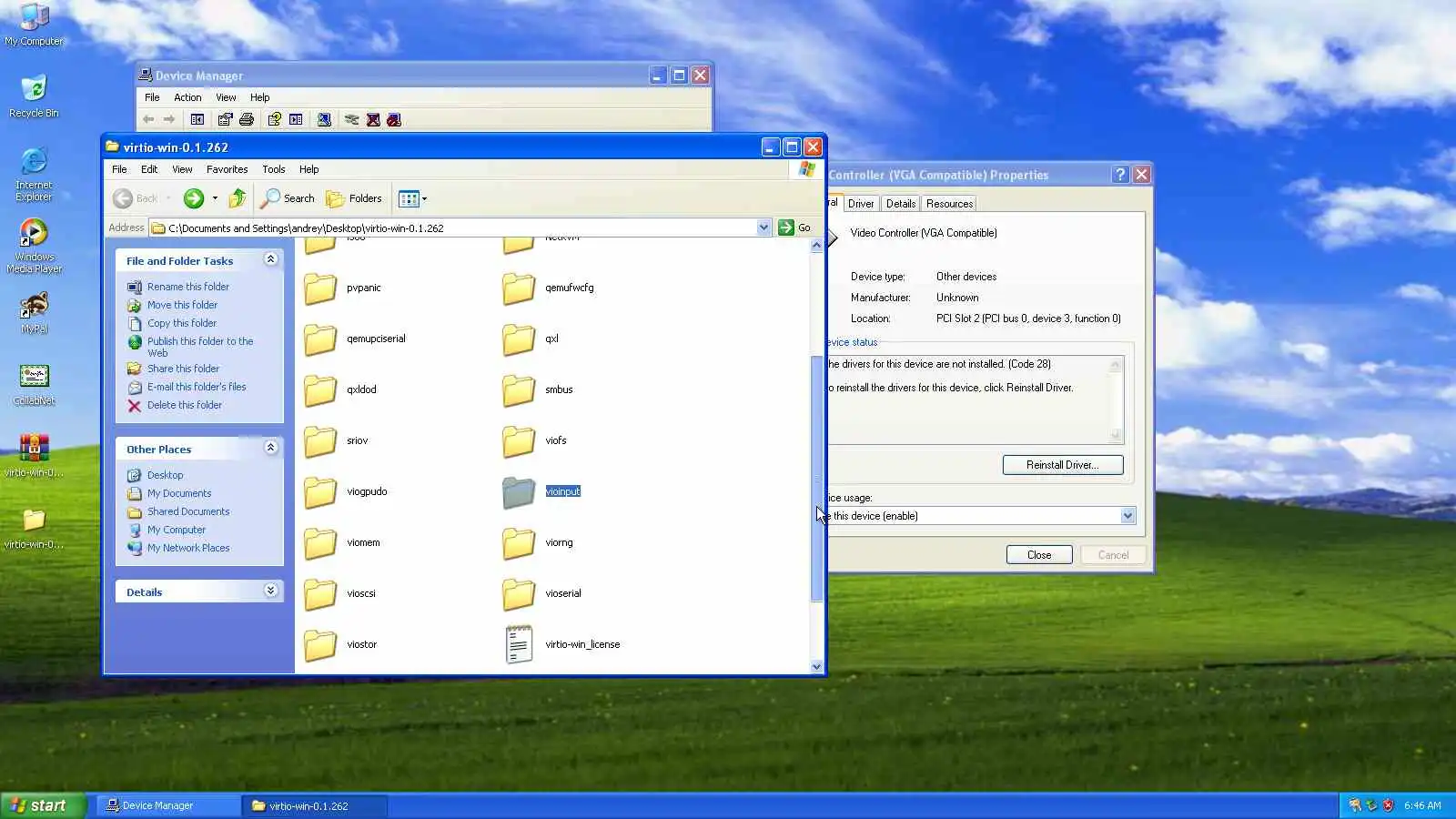Image resolution: width=1456 pixels, height=819 pixels.
Task: Click Close in the Properties dialog
Action: [1039, 555]
